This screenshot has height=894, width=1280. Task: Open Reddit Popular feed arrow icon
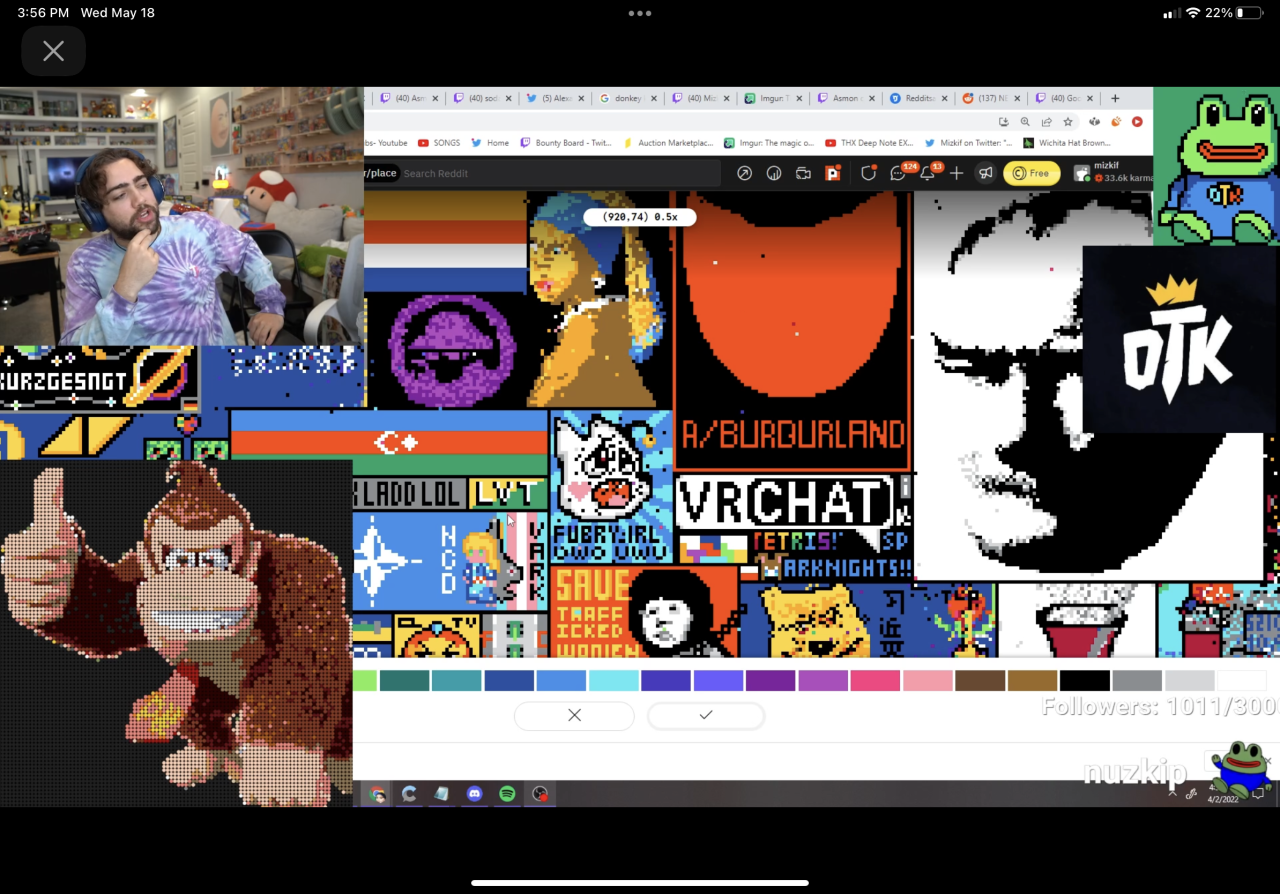pyautogui.click(x=744, y=173)
